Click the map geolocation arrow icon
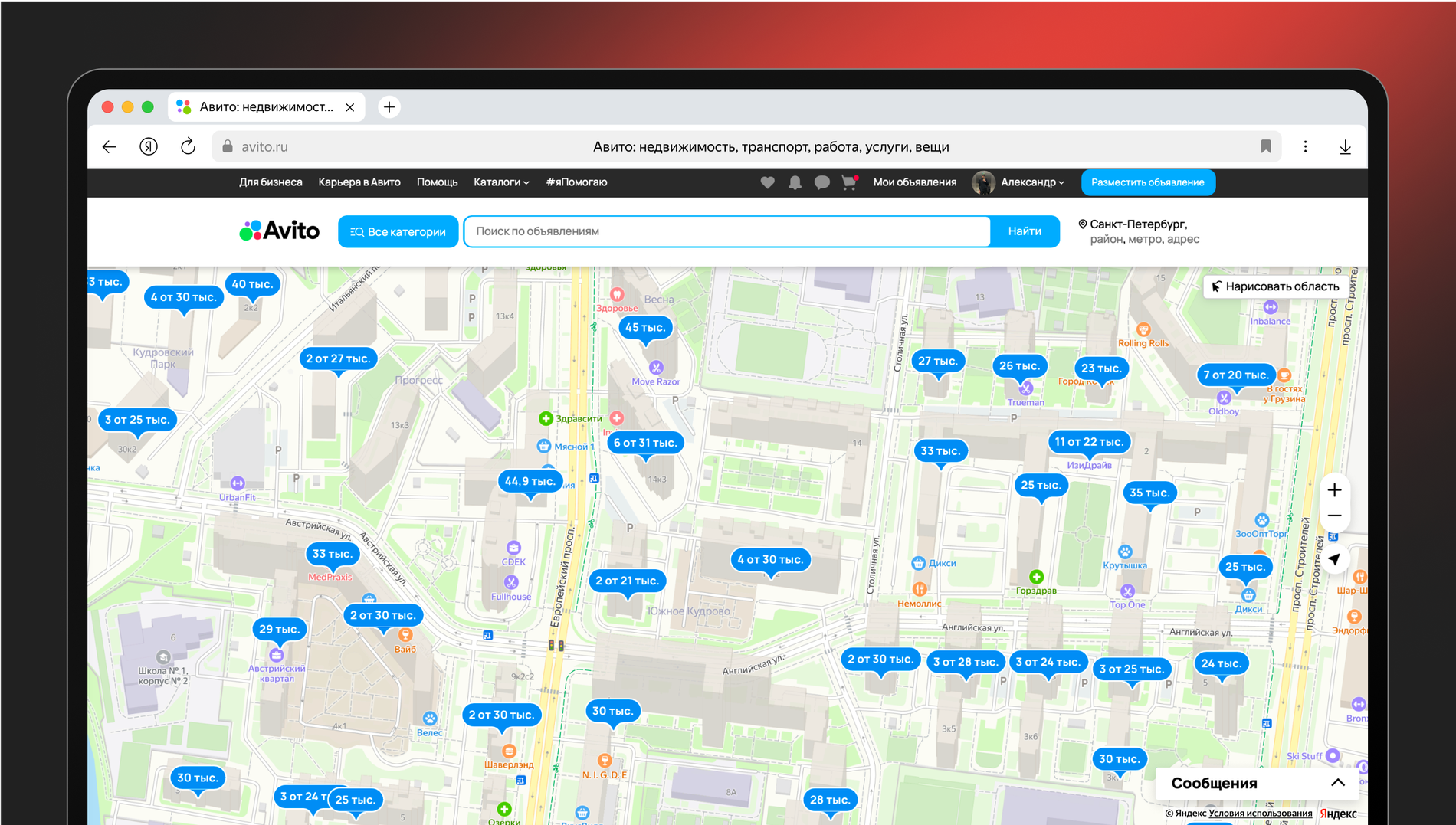This screenshot has width=1456, height=825. 1334,559
